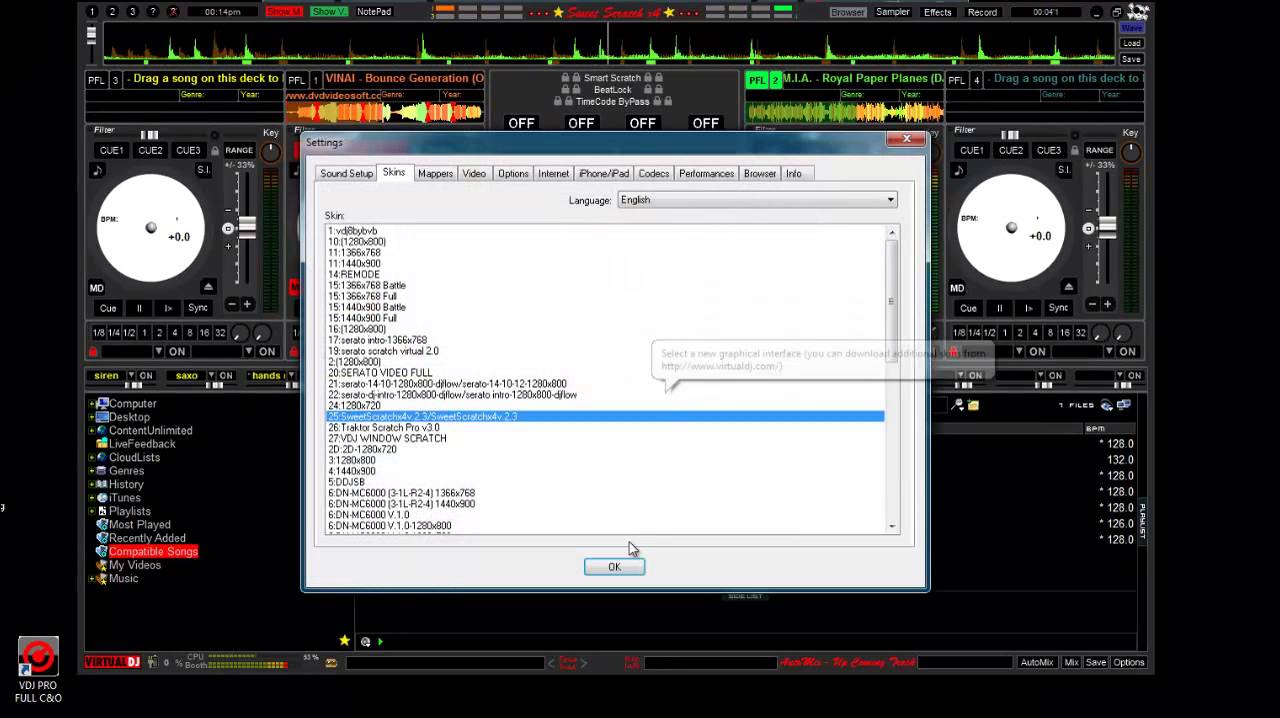
Task: Open the Record panel
Action: coord(982,12)
